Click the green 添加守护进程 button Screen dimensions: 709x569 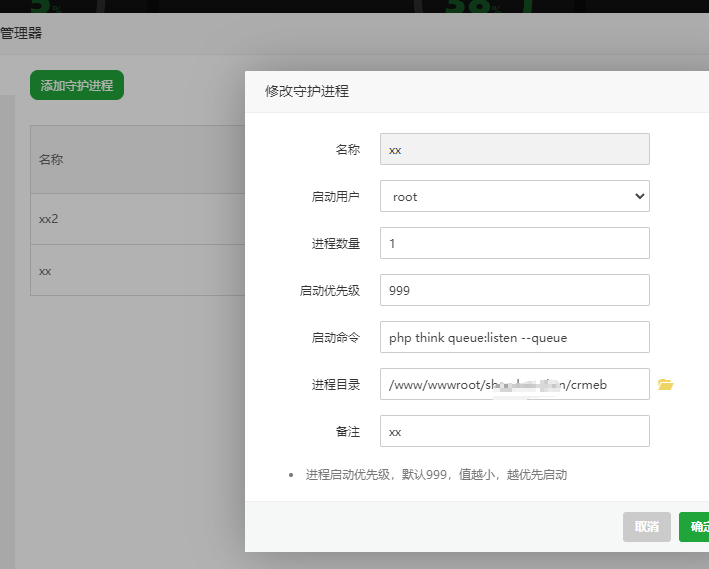pyautogui.click(x=77, y=85)
